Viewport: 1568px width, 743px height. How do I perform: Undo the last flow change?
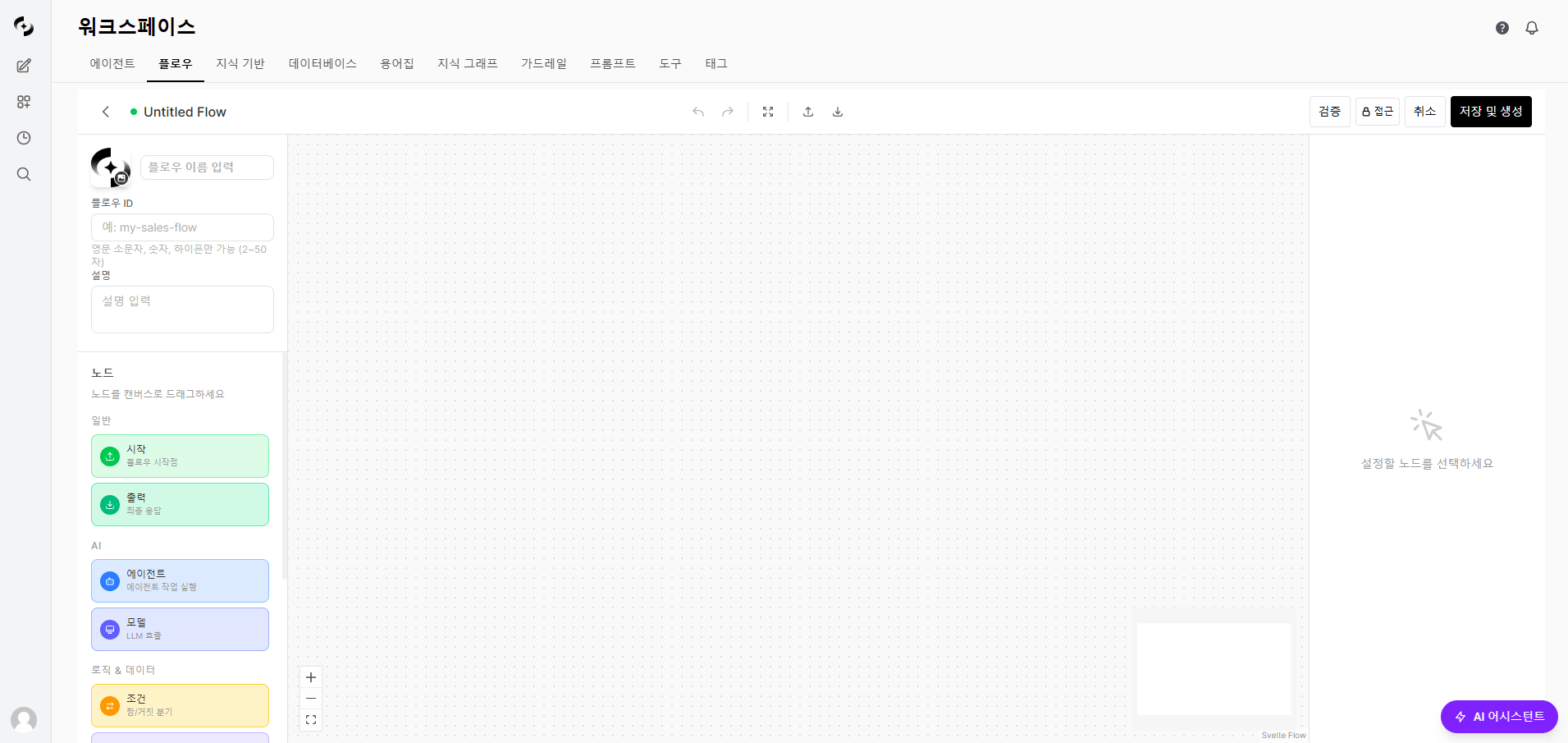698,112
